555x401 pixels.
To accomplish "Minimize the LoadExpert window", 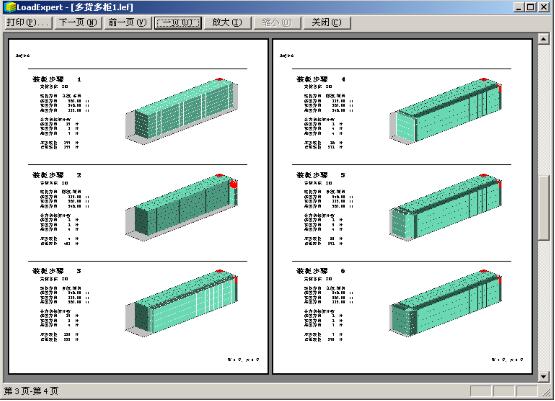I will click(x=519, y=7).
